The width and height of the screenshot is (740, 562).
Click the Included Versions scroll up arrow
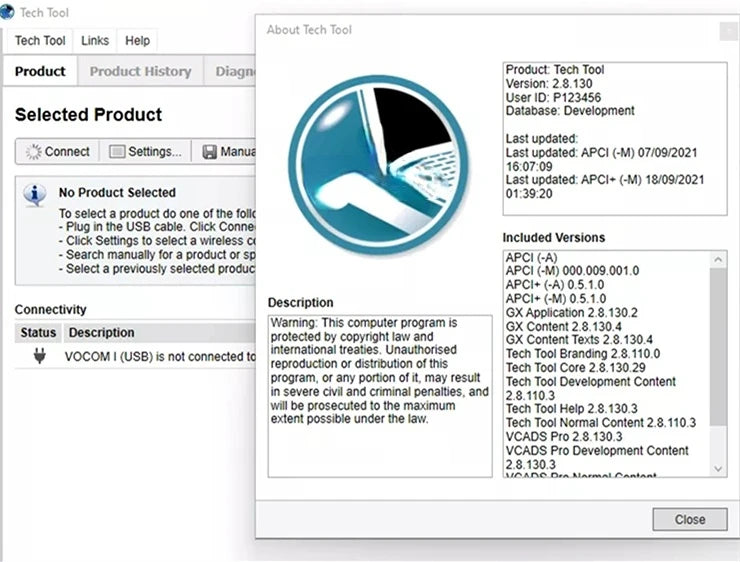point(718,259)
